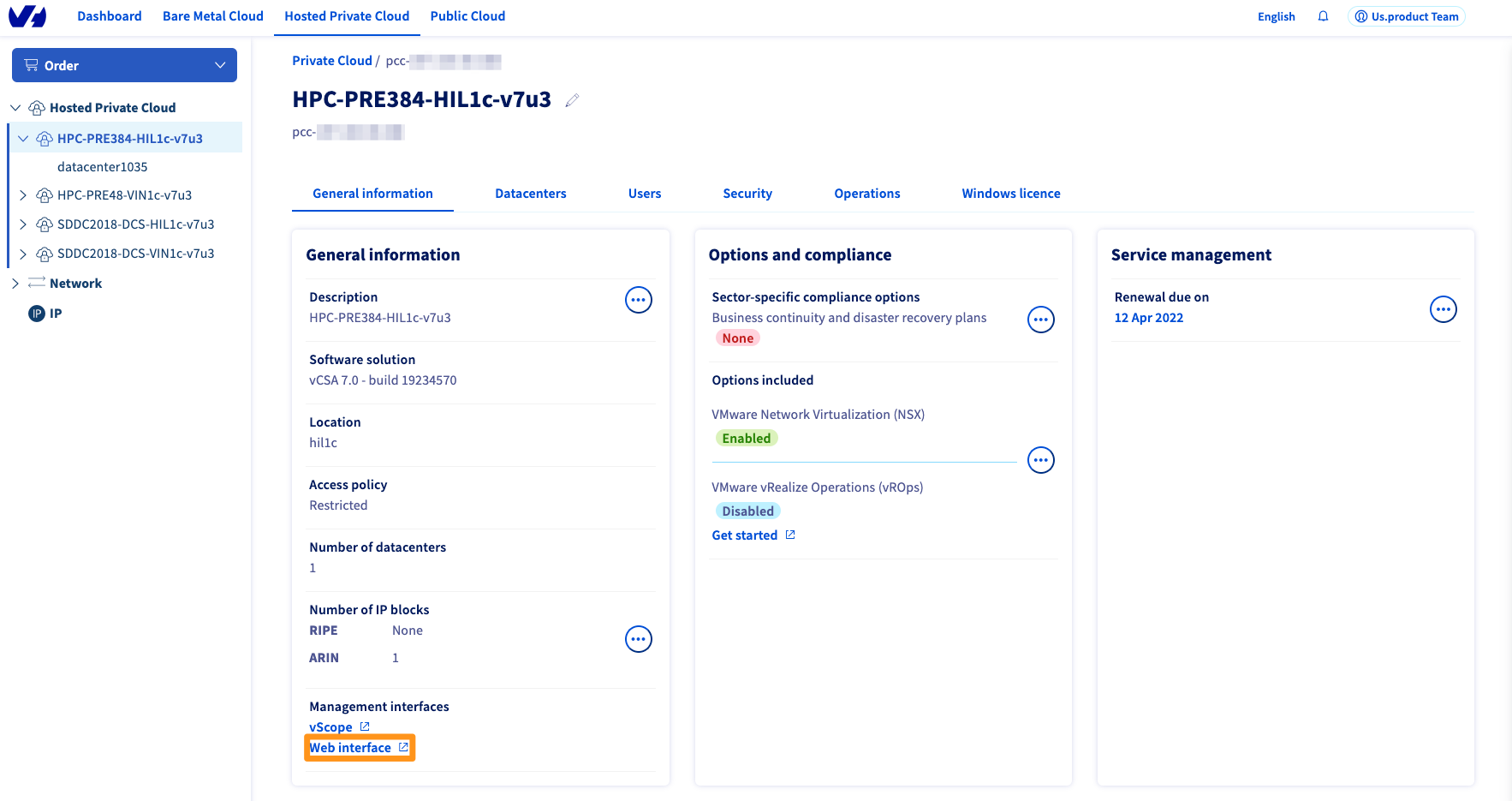
Task: Select SDDC2018-DCS-HIL1c-v7u3 in sidebar
Action: [135, 224]
